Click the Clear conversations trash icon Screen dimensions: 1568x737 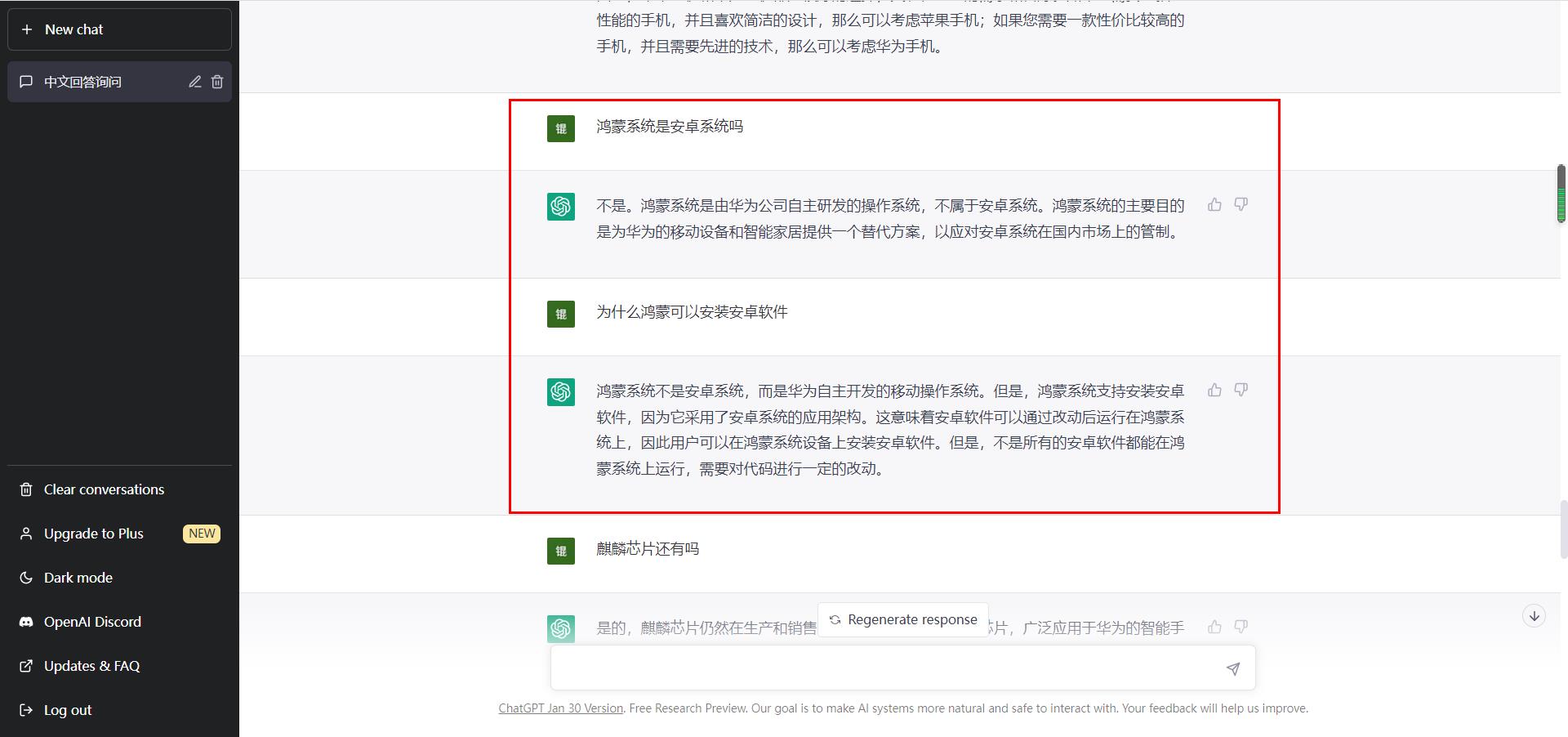point(26,489)
